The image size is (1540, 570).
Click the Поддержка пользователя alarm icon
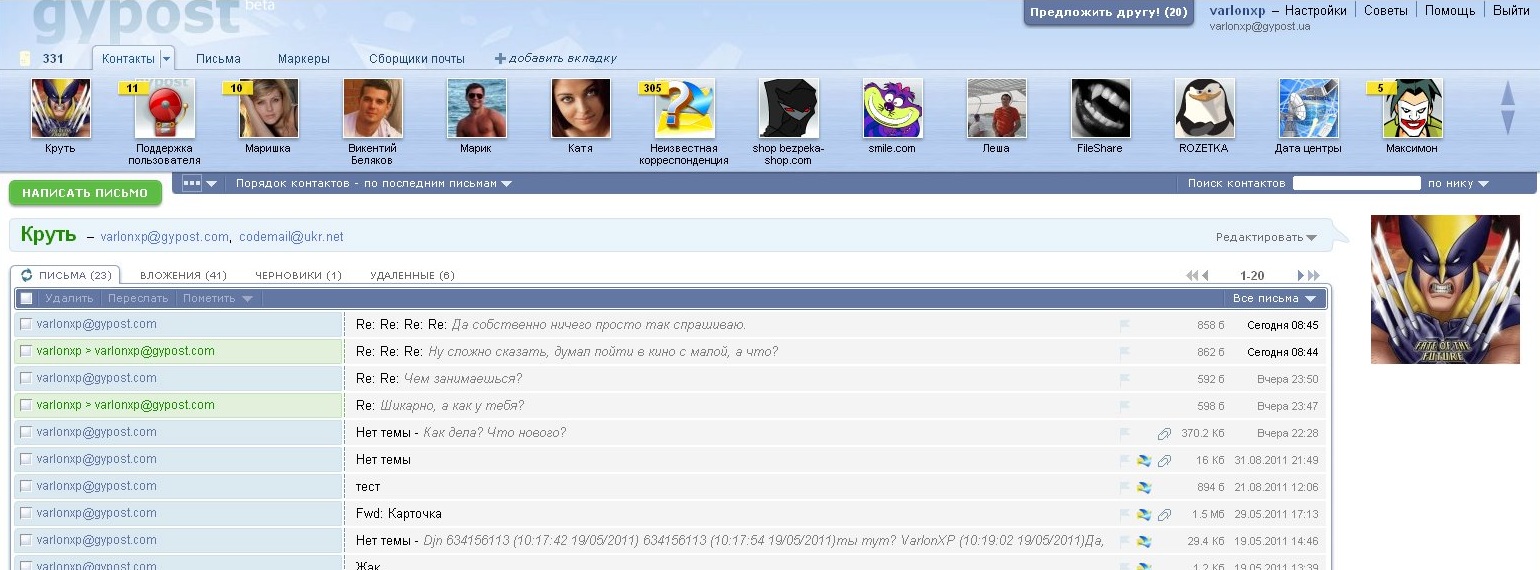pos(165,108)
